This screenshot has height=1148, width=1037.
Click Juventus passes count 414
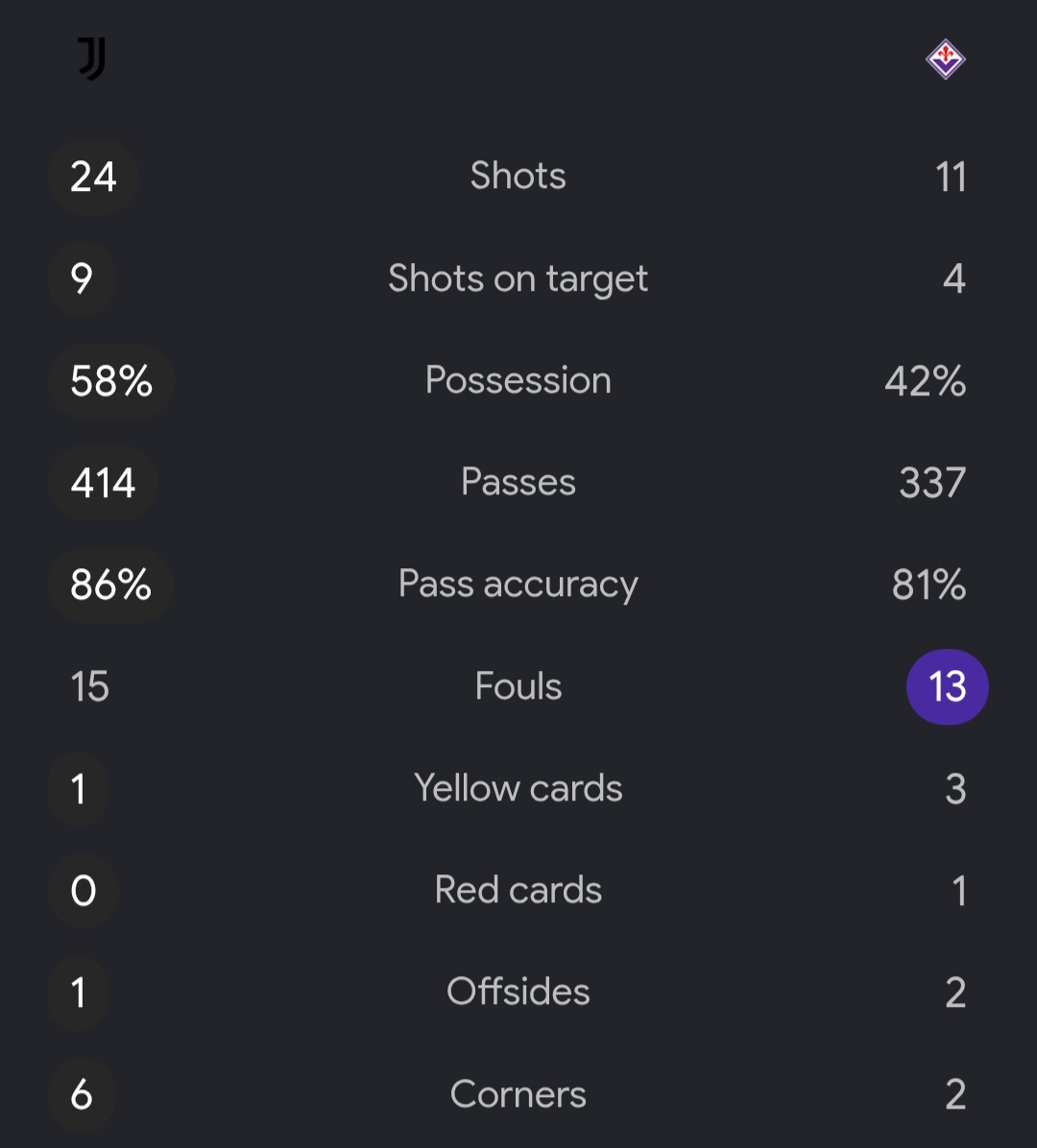point(104,483)
